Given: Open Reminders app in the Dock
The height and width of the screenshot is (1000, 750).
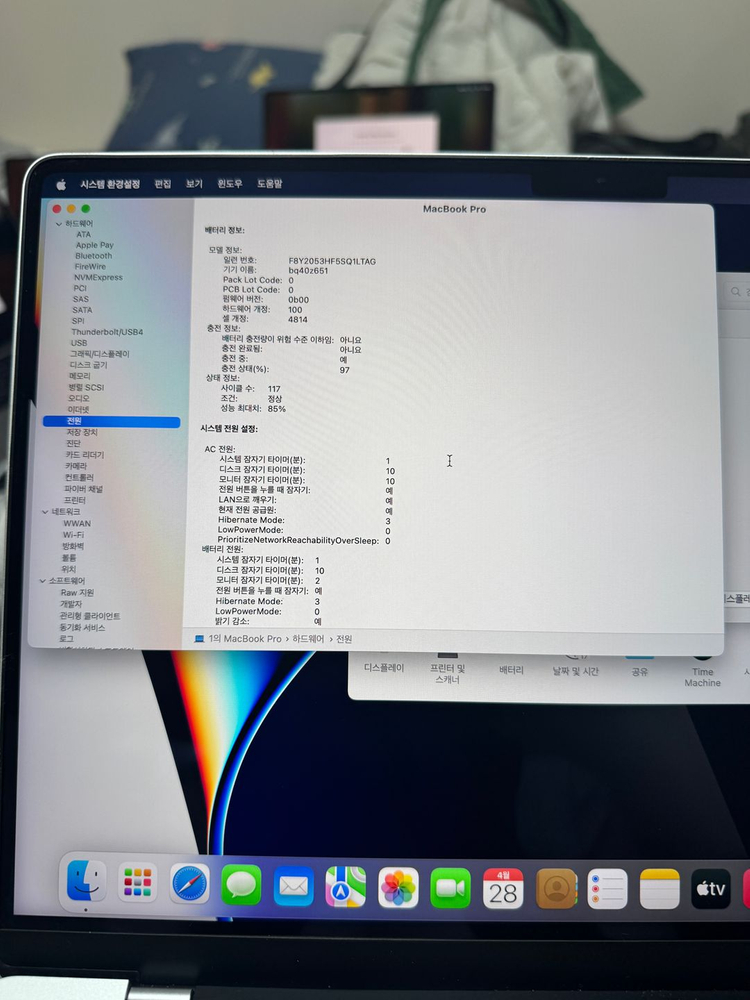Looking at the screenshot, I should [x=607, y=888].
